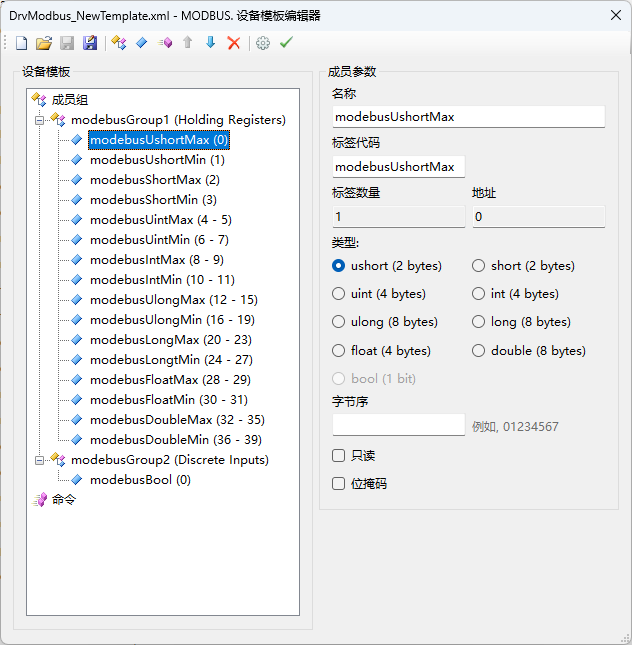Add a new element using blue diamond icon
Screen dimensions: 632x645
(x=142, y=43)
